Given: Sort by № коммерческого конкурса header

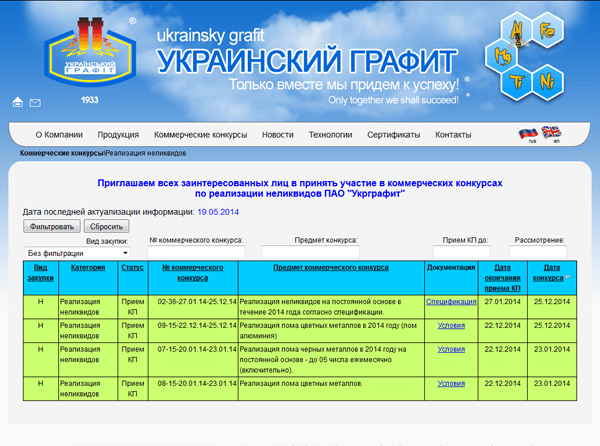Looking at the screenshot, I should point(193,273).
